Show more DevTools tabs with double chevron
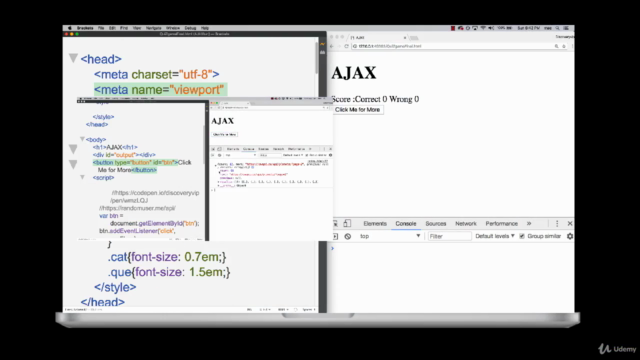The width and height of the screenshot is (640, 360). (529, 224)
